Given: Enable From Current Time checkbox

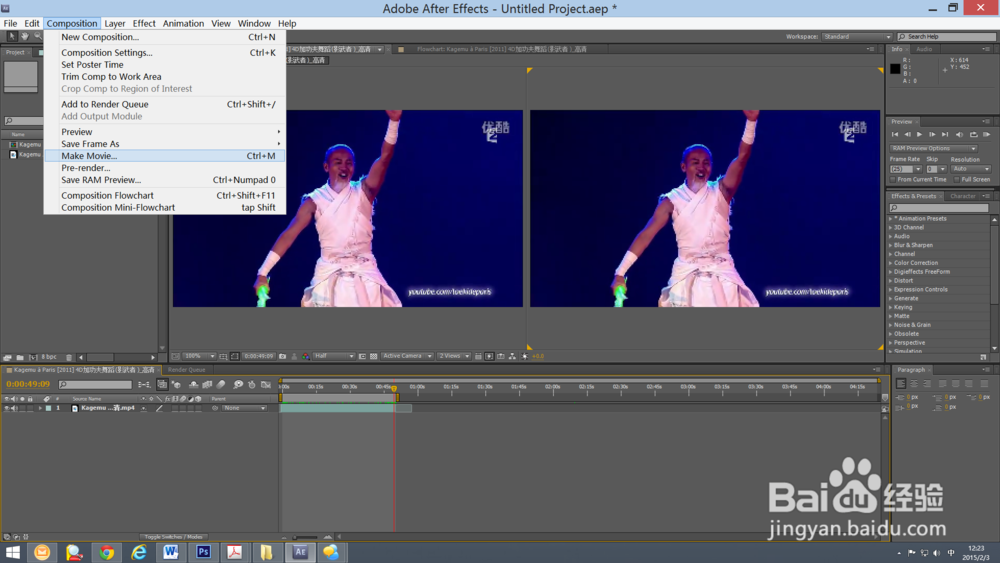Looking at the screenshot, I should click(893, 180).
